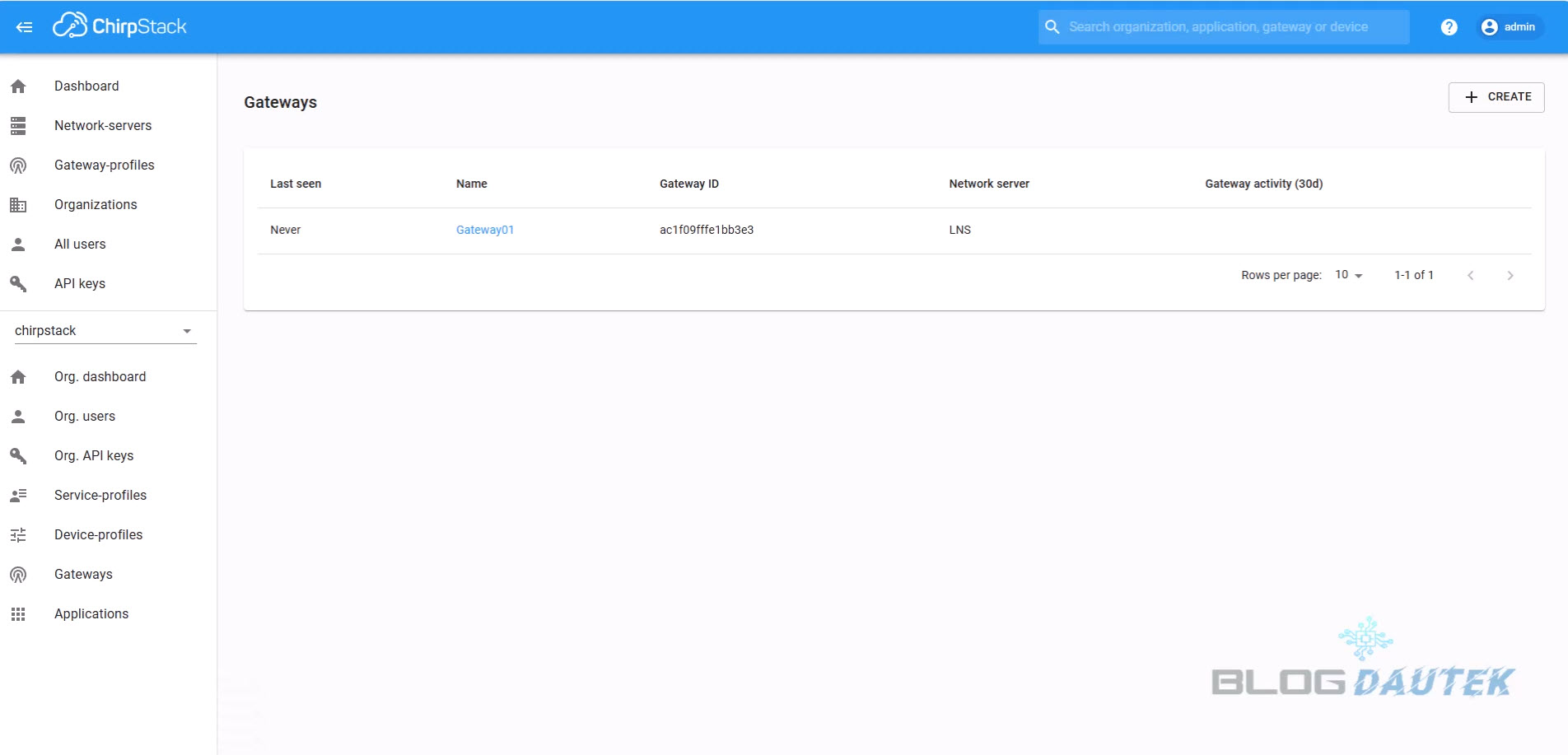Open the Gateway01 link
Image resolution: width=1568 pixels, height=755 pixels.
coord(485,230)
